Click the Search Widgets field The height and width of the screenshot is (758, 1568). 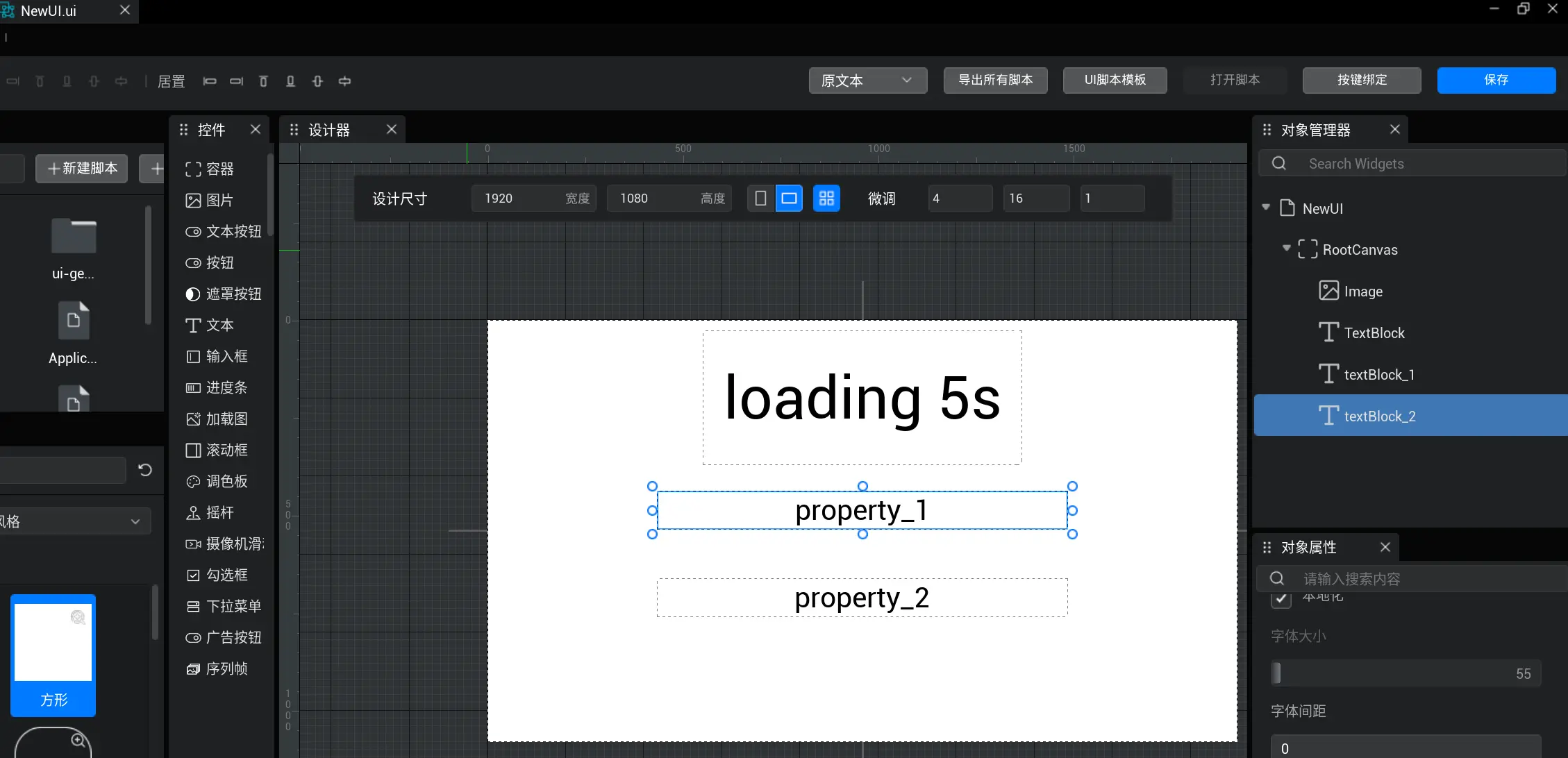[1412, 164]
